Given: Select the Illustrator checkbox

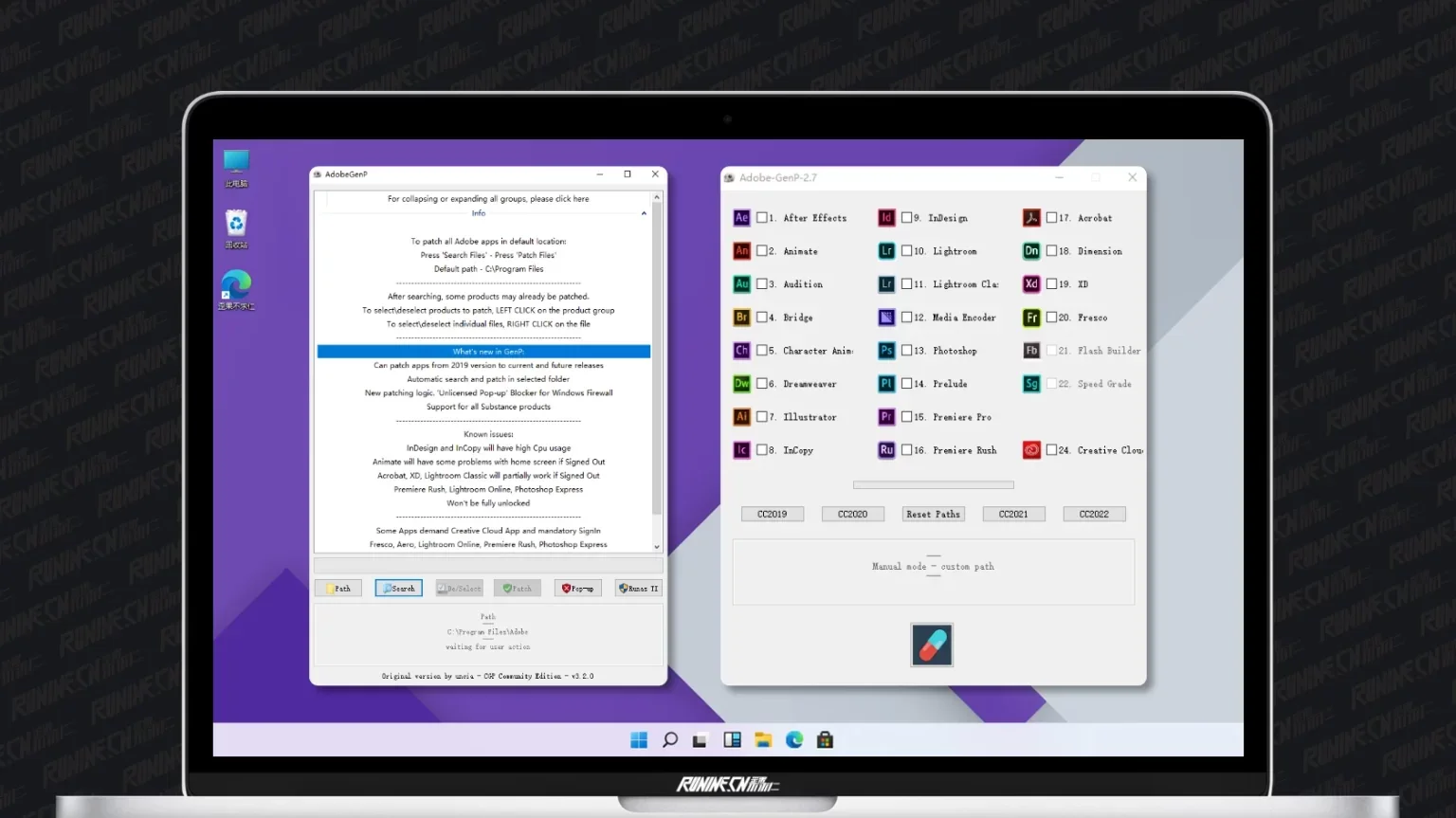Looking at the screenshot, I should pos(762,417).
